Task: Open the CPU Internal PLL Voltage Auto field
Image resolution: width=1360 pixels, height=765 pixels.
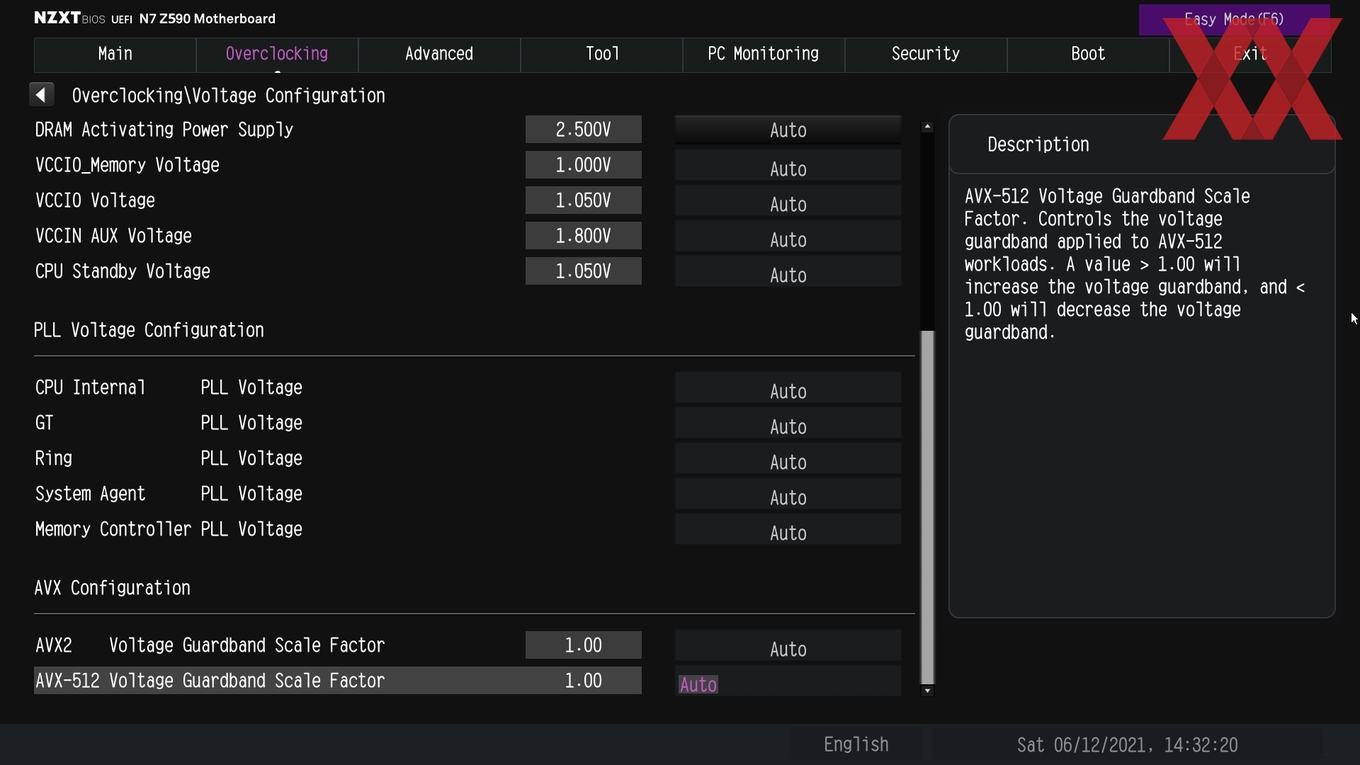Action: pos(788,388)
